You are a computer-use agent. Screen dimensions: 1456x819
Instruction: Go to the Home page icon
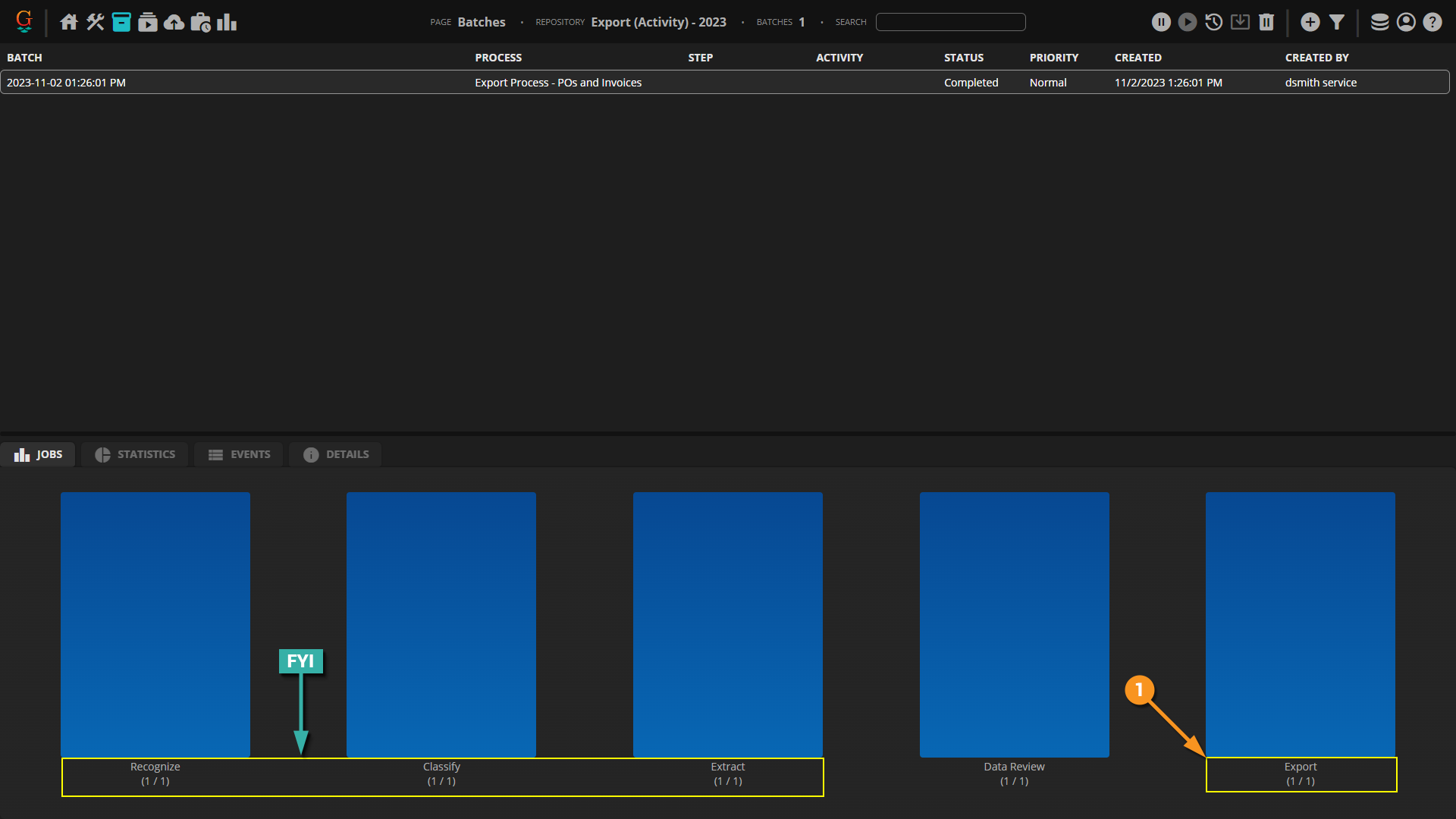tap(69, 22)
